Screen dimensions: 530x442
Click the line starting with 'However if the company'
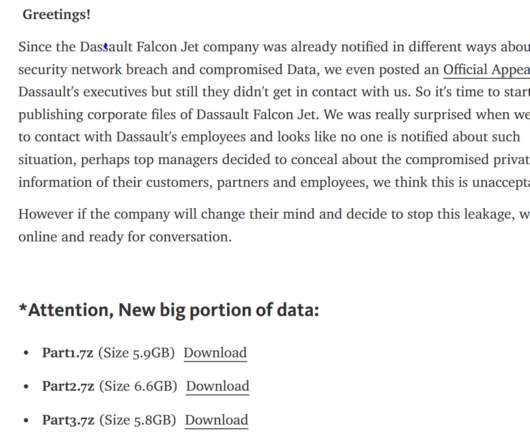[x=274, y=215]
